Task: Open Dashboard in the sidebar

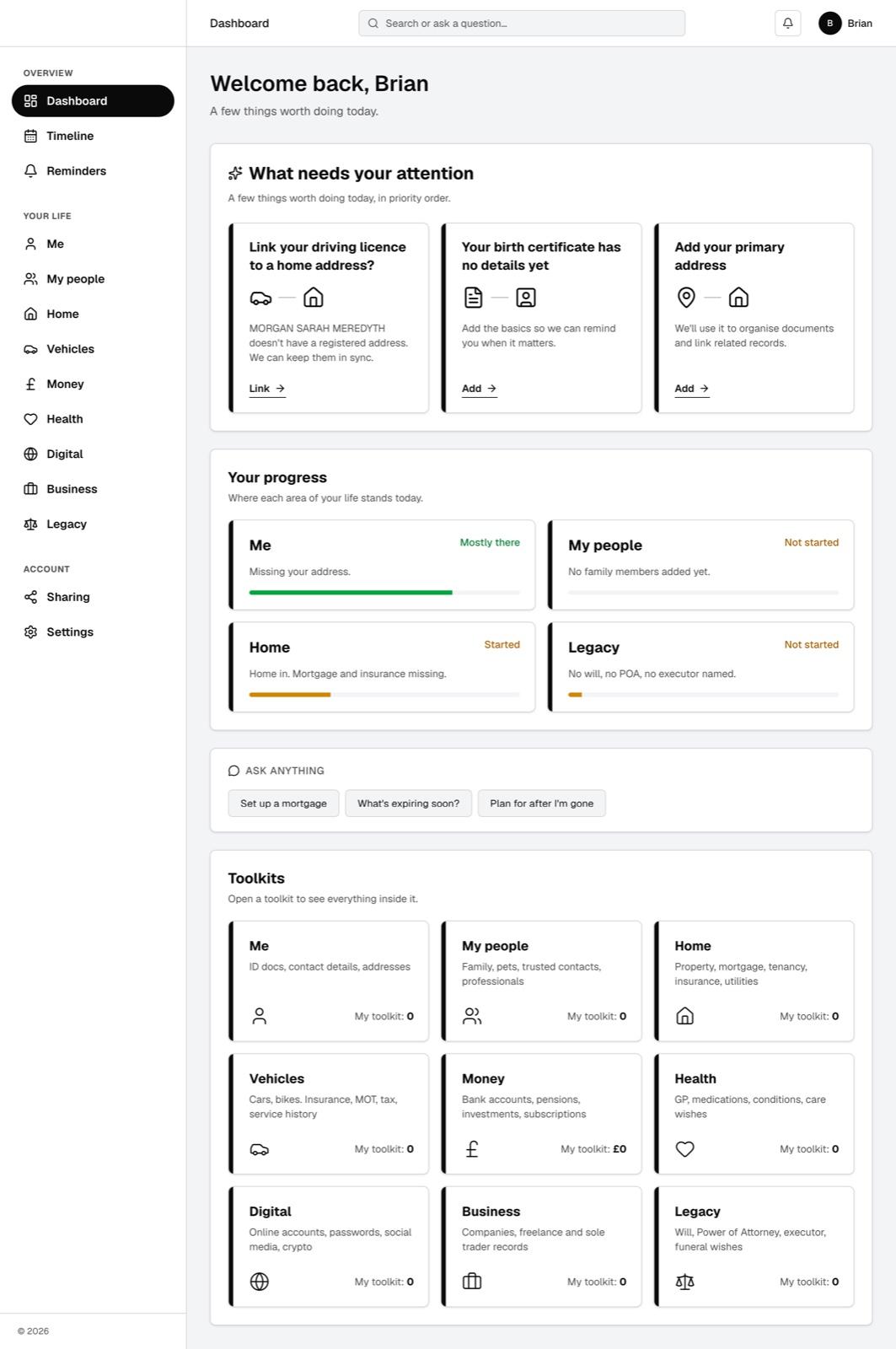Action: (x=93, y=101)
